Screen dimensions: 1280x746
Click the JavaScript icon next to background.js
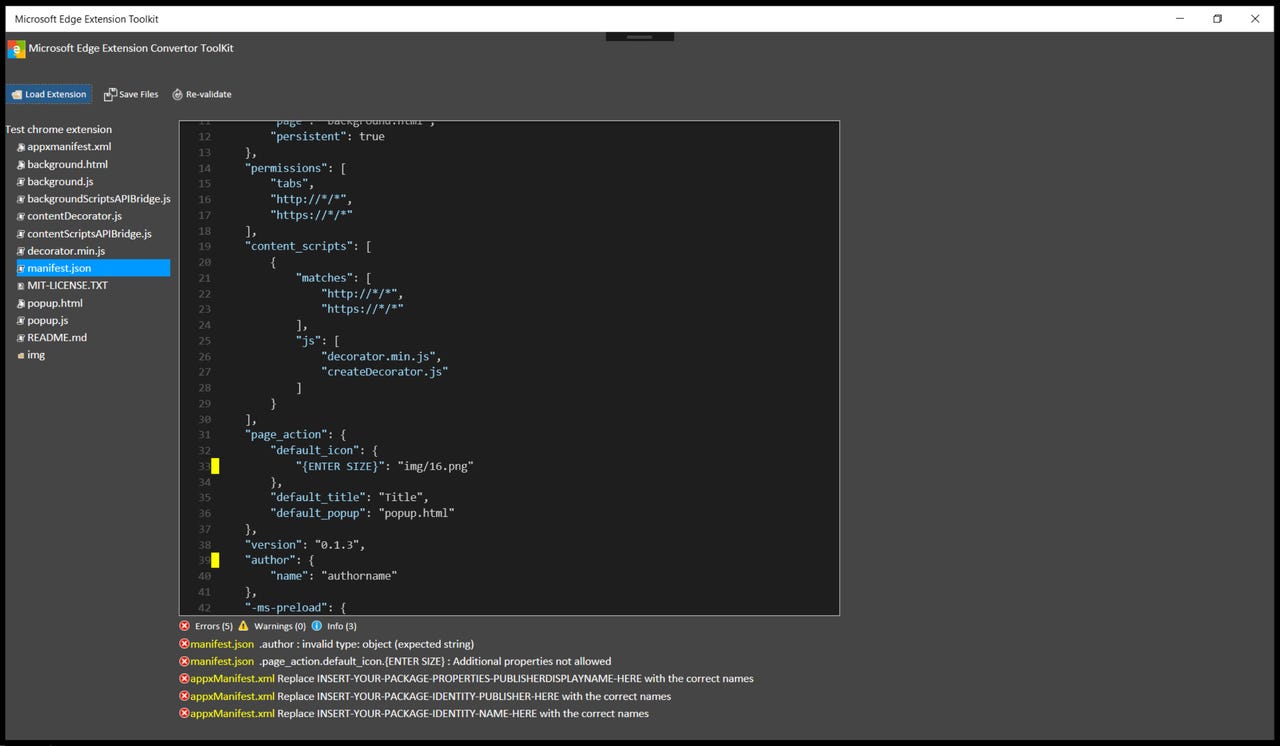coord(20,181)
